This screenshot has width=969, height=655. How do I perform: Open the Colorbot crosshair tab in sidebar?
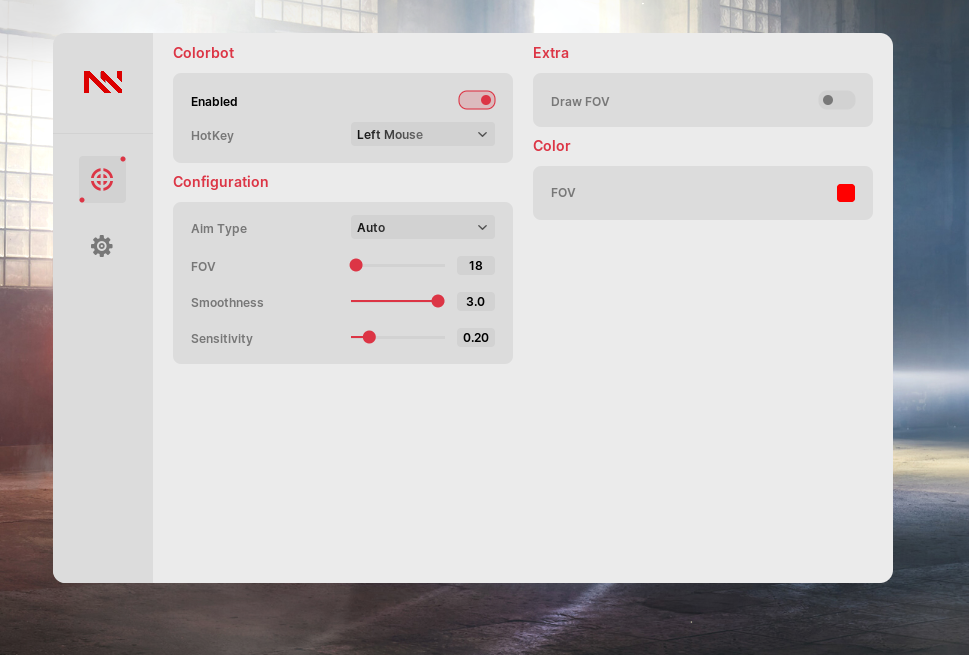tap(102, 180)
